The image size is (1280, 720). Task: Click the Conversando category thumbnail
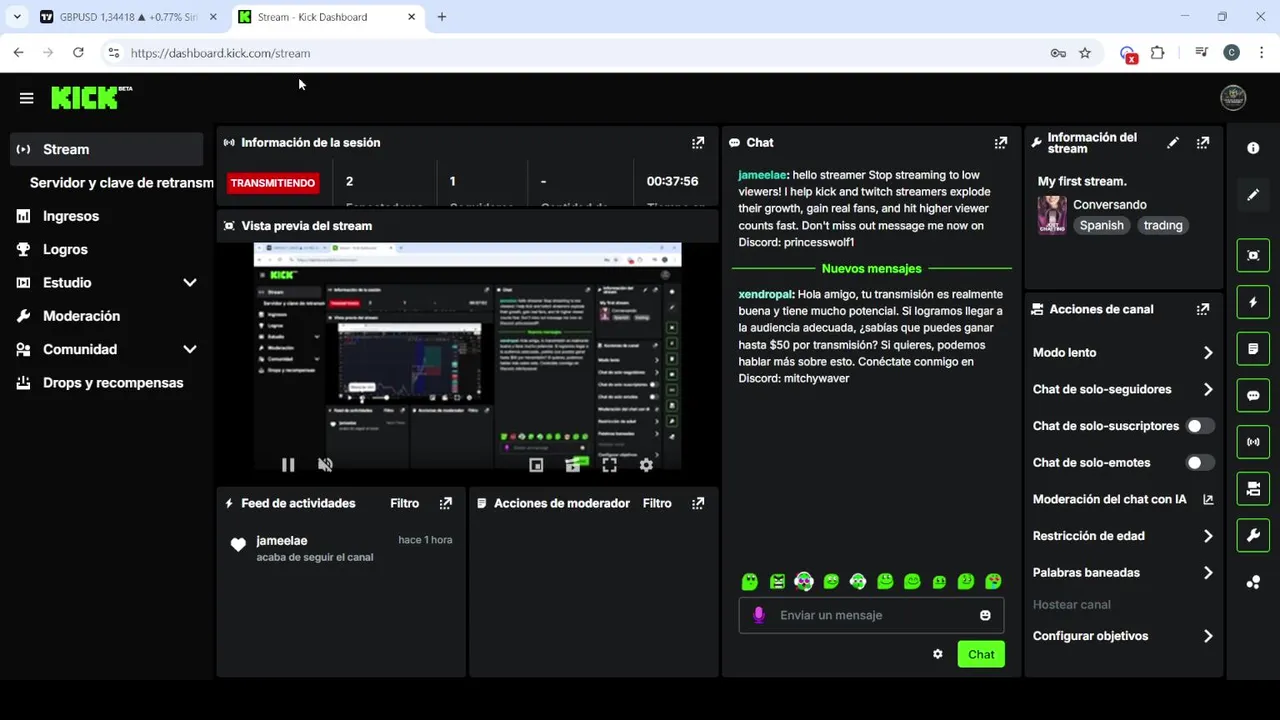pos(1052,215)
